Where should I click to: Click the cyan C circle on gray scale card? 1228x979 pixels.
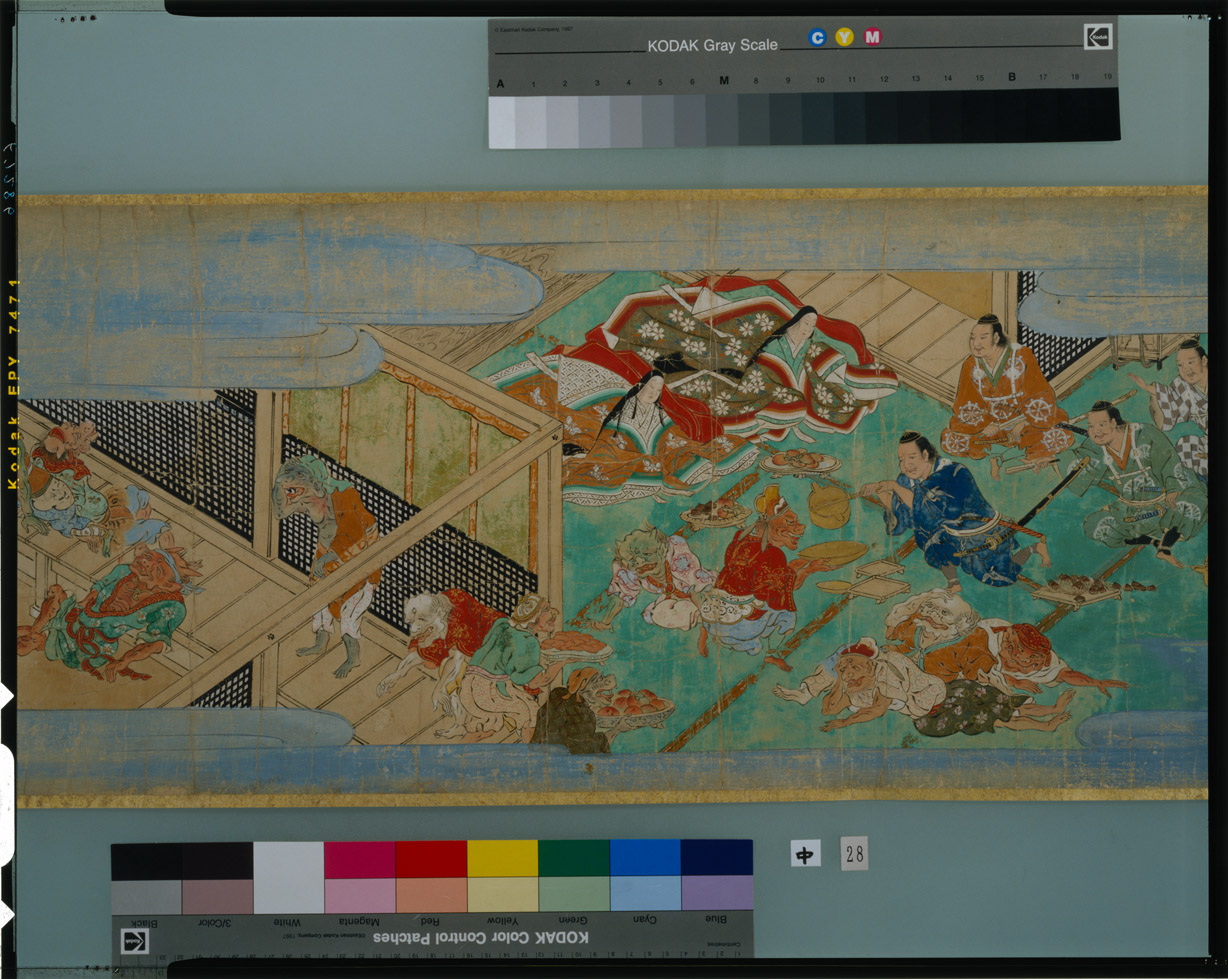coord(817,37)
